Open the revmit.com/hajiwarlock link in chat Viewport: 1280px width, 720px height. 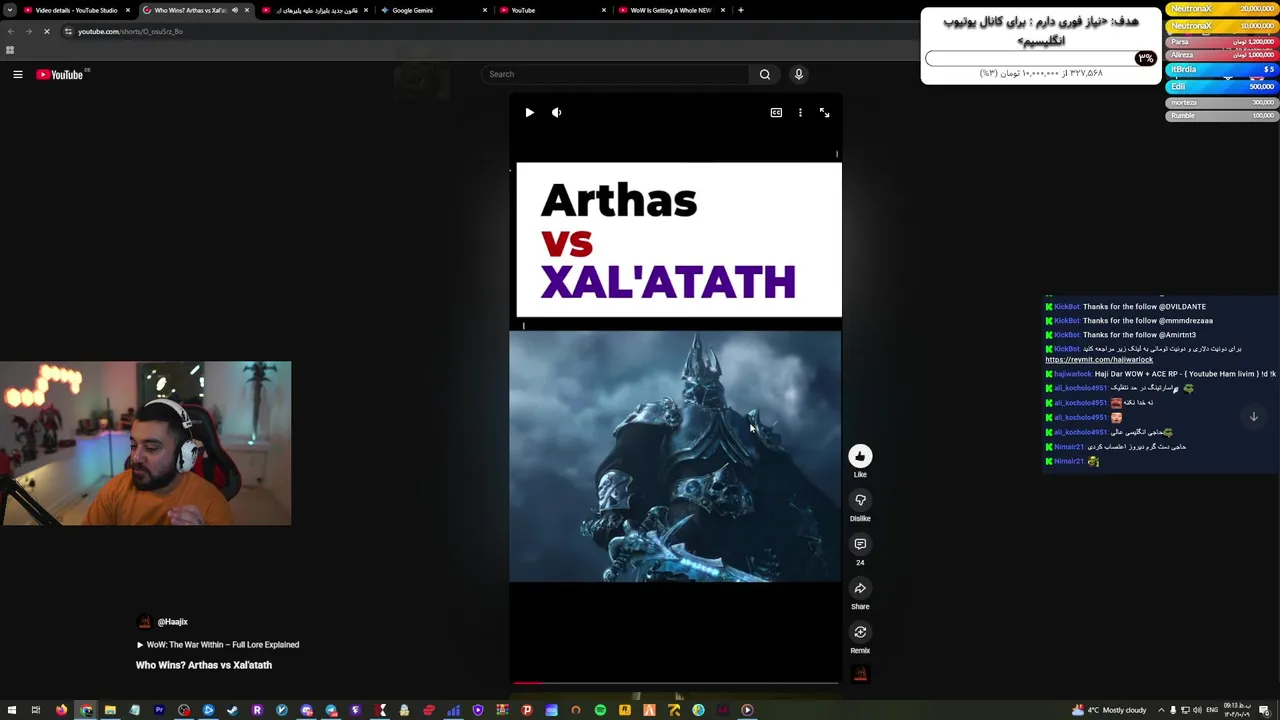pyautogui.click(x=1099, y=360)
